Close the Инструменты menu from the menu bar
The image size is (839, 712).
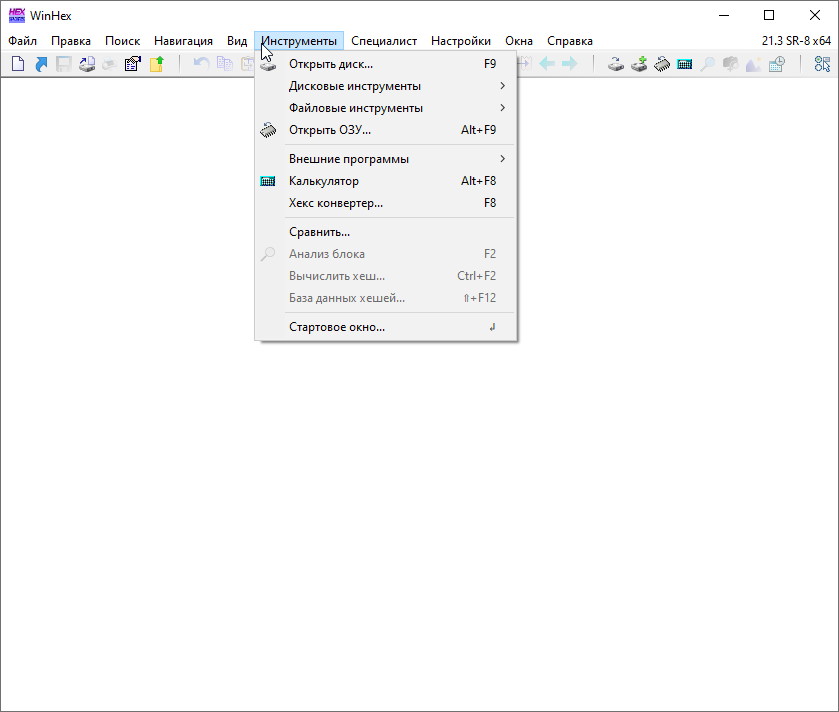pos(299,41)
